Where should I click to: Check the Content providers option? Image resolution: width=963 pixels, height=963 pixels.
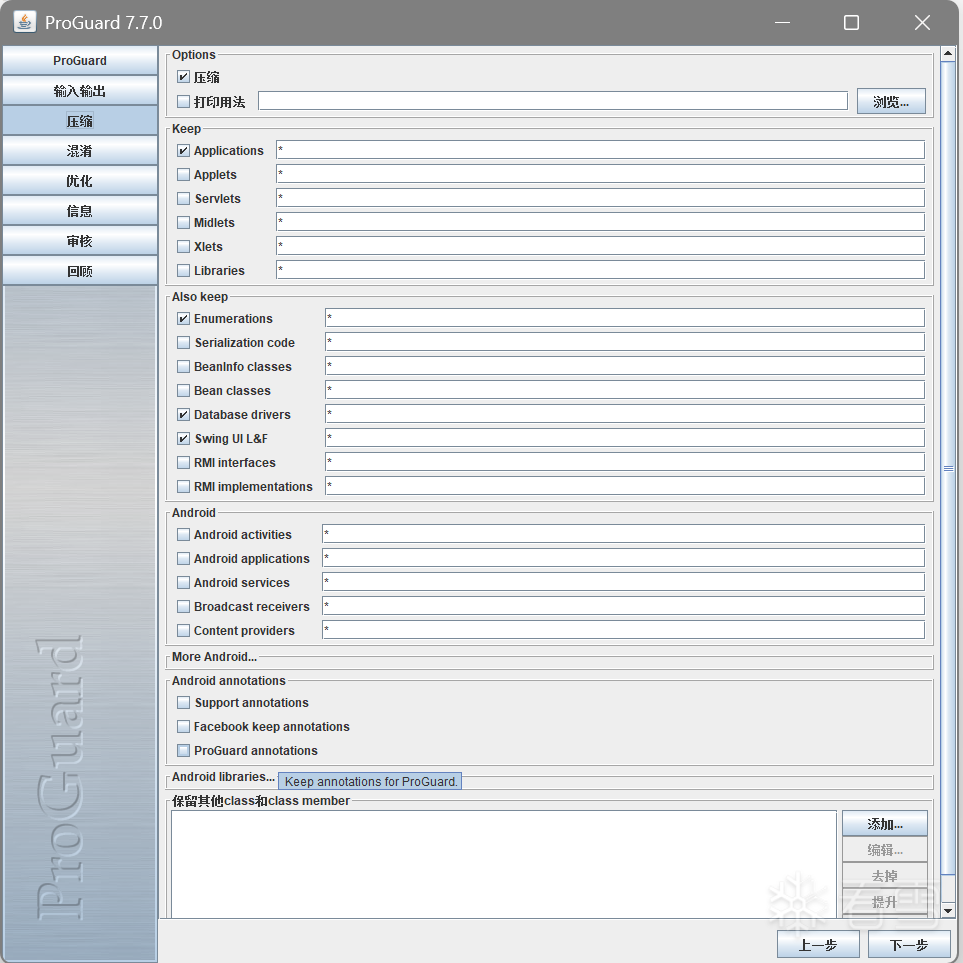[183, 630]
